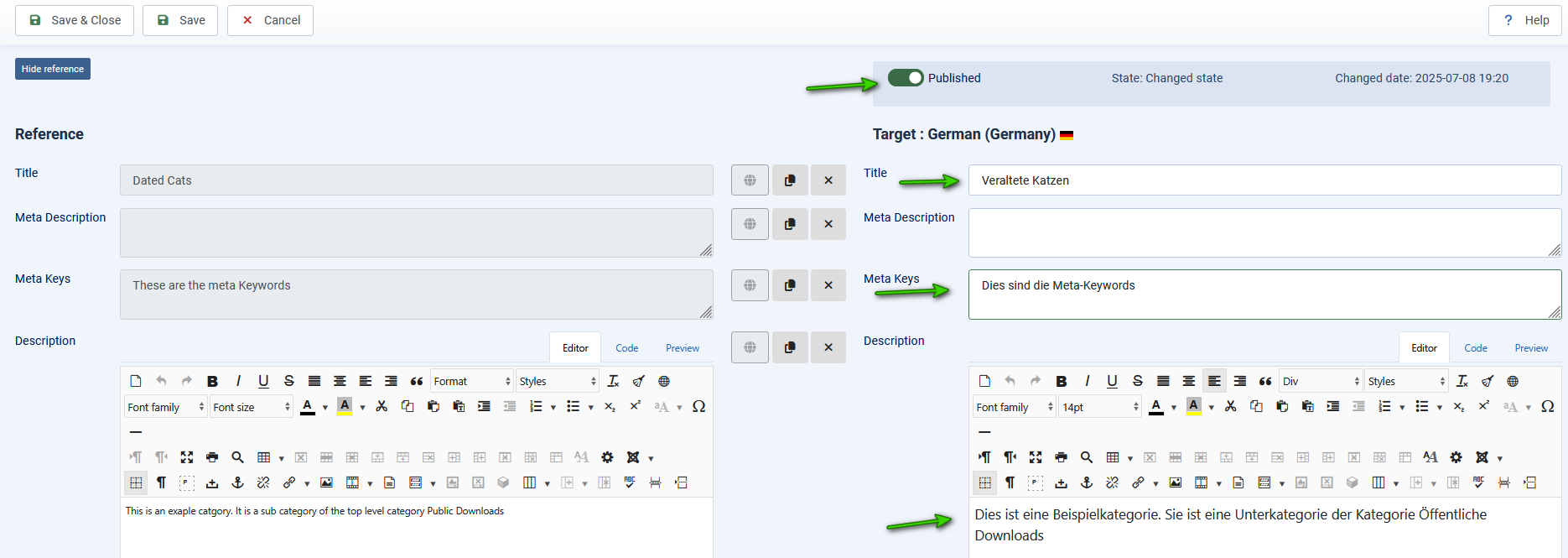
Task: Toggle underline in target editor
Action: pyautogui.click(x=1112, y=381)
